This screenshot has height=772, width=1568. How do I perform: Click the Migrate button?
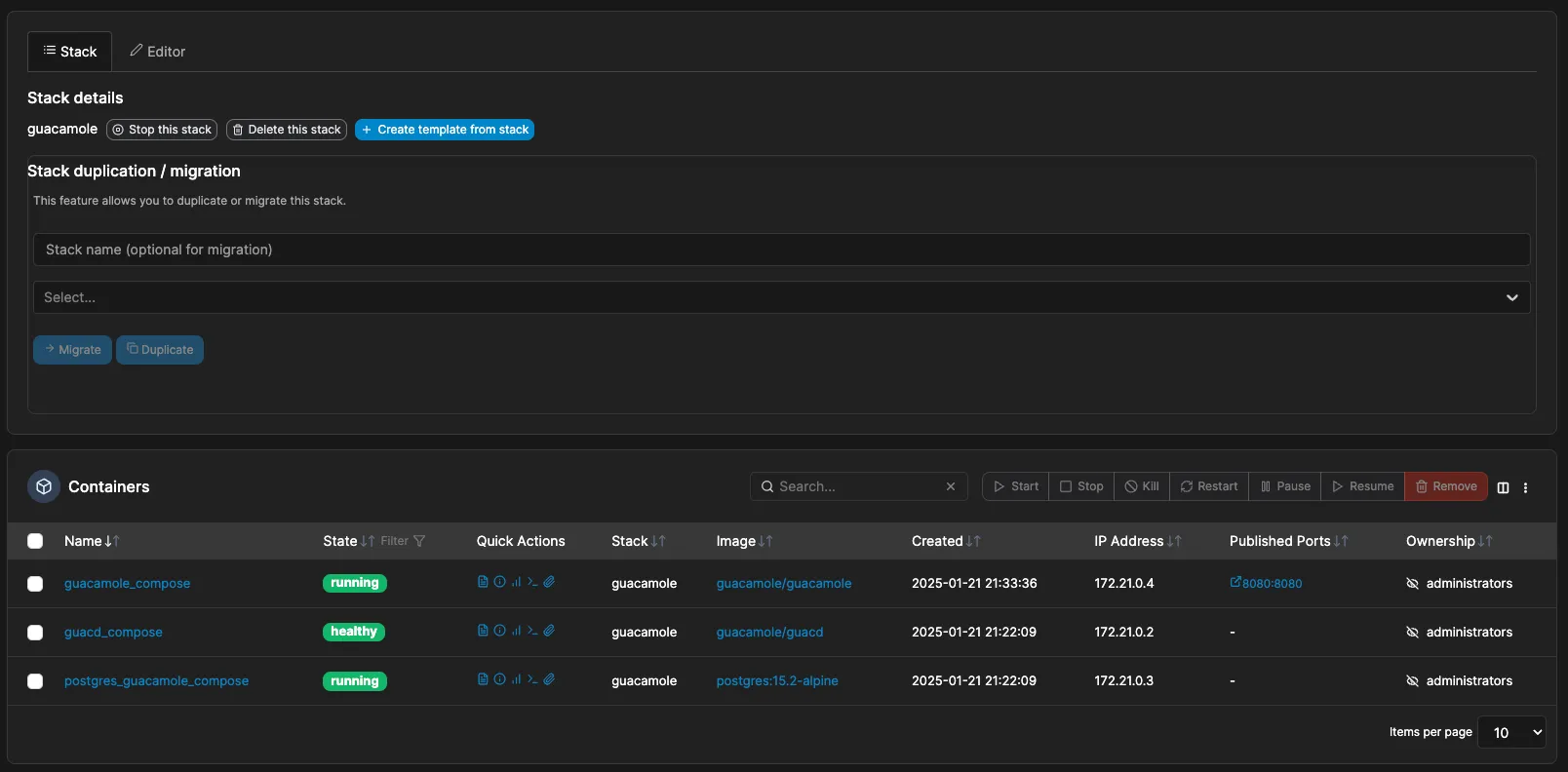tap(73, 350)
